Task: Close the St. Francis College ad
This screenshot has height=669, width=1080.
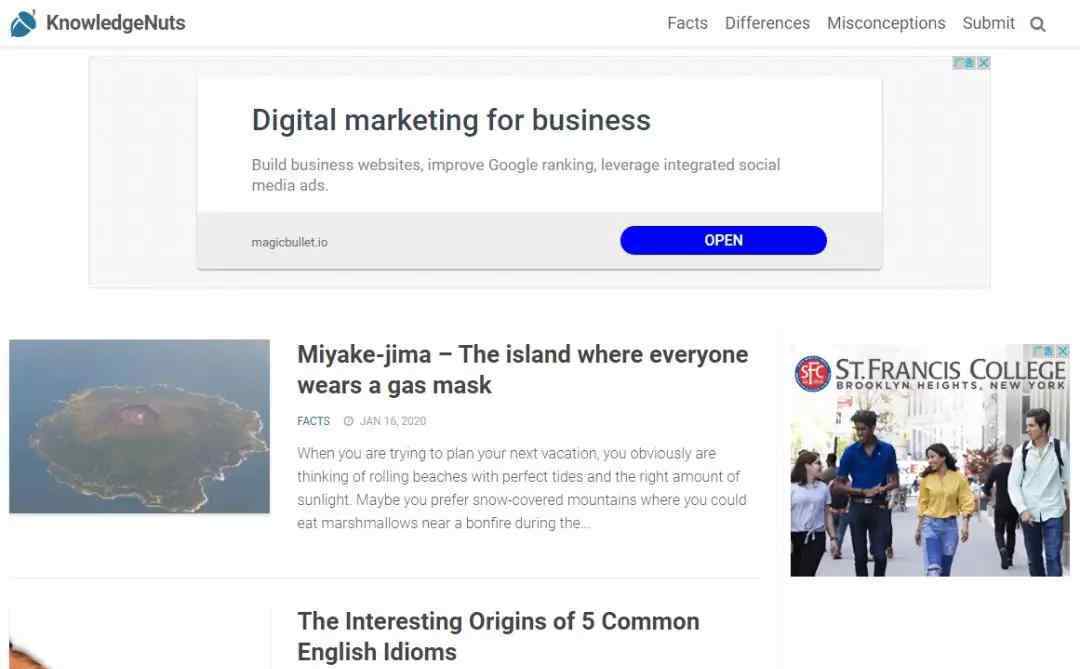Action: tap(1063, 351)
